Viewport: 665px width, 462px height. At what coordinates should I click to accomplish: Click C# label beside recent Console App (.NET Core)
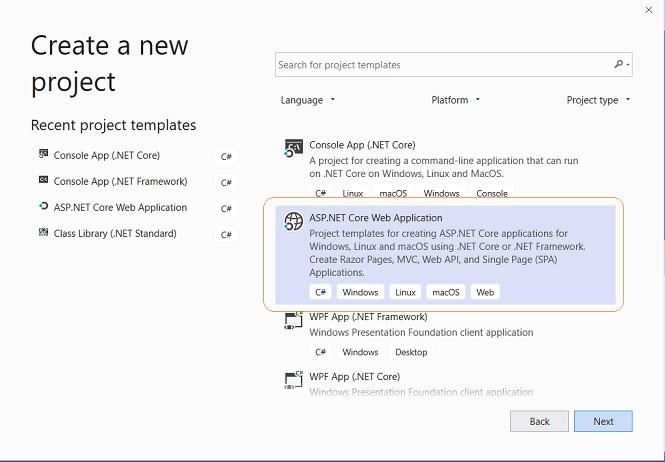pyautogui.click(x=226, y=157)
